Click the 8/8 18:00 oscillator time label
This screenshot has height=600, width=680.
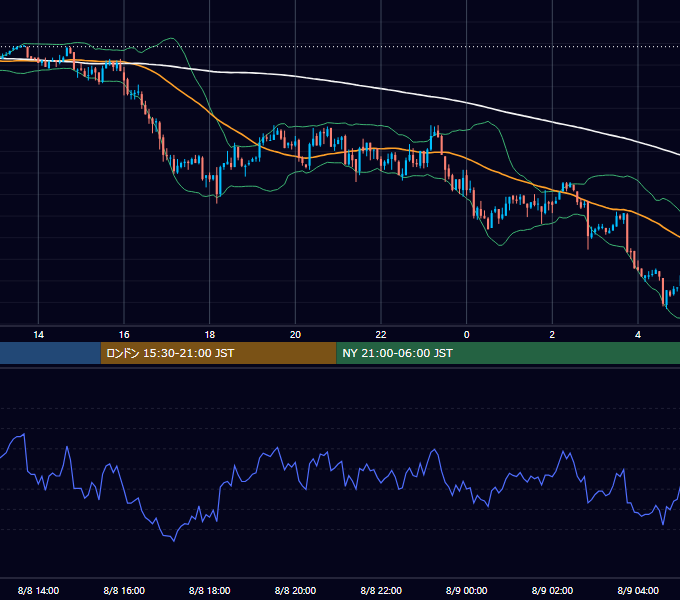pos(209,590)
